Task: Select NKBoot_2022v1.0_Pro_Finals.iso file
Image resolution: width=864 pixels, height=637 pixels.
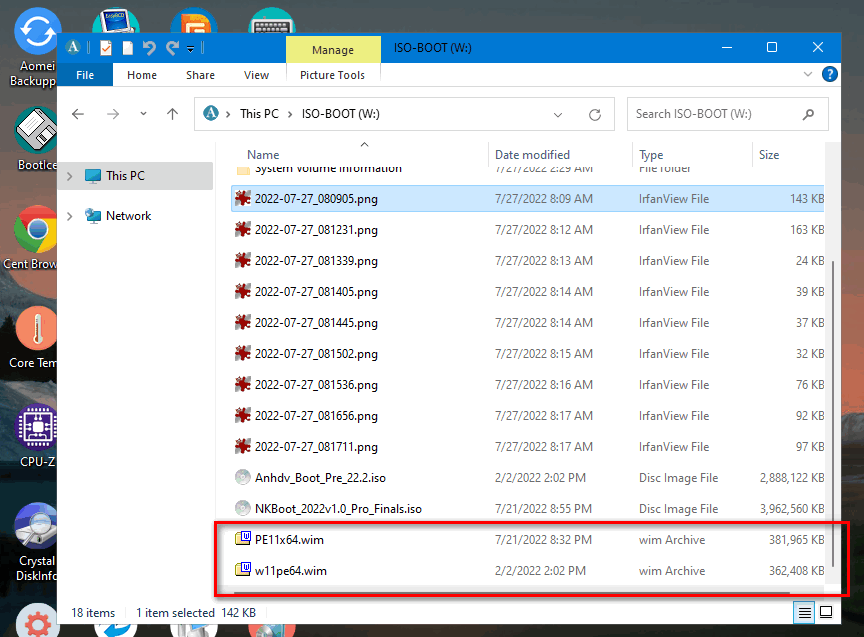Action: pyautogui.click(x=527, y=509)
